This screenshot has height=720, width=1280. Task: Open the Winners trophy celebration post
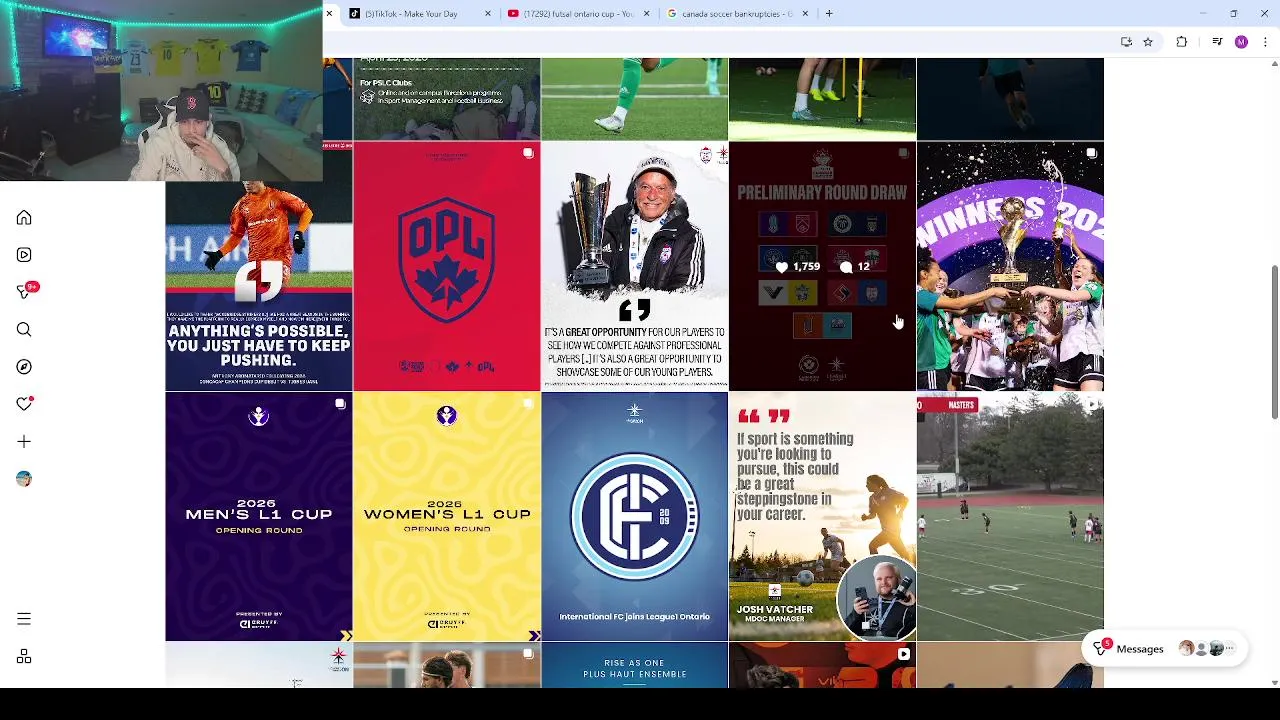pyautogui.click(x=1010, y=266)
